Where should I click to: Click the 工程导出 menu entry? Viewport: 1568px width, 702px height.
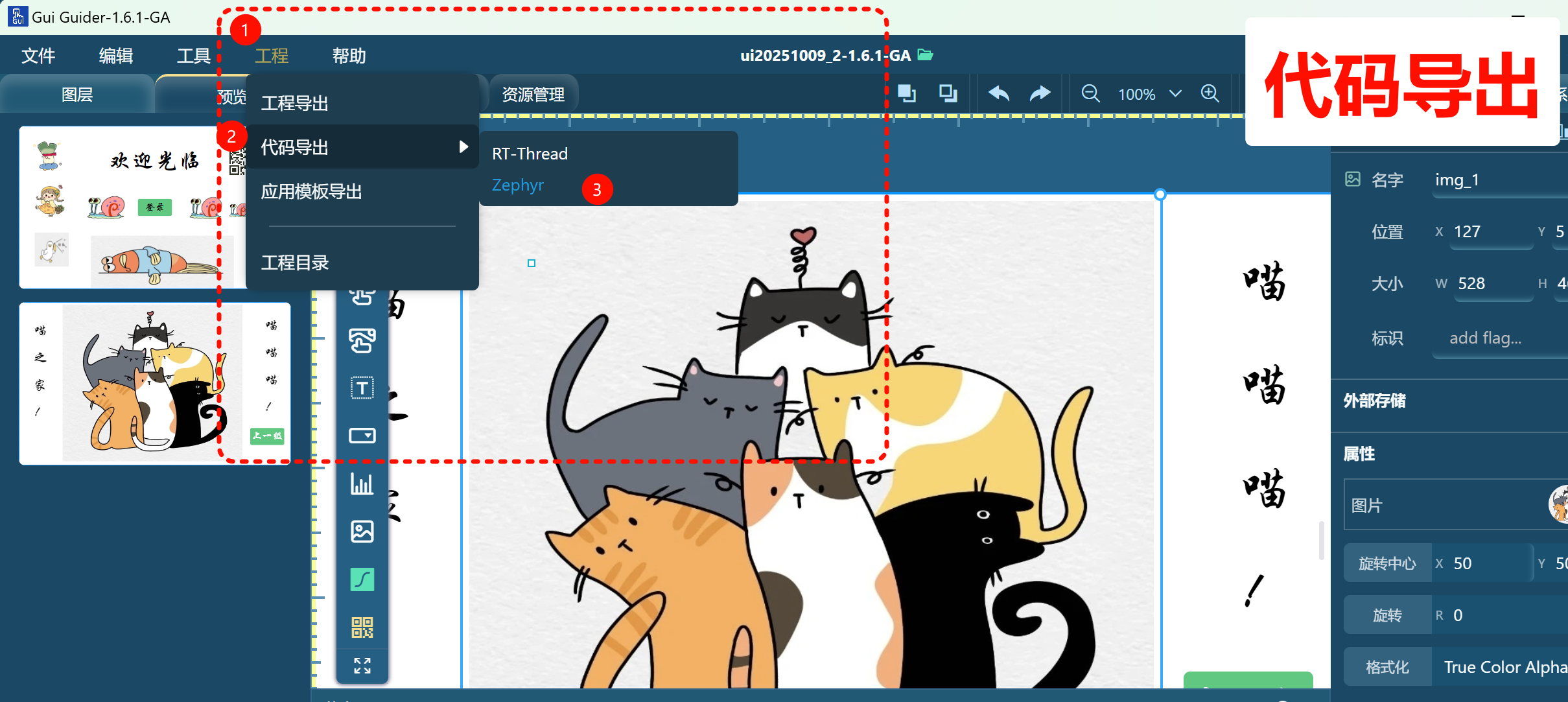[x=295, y=104]
